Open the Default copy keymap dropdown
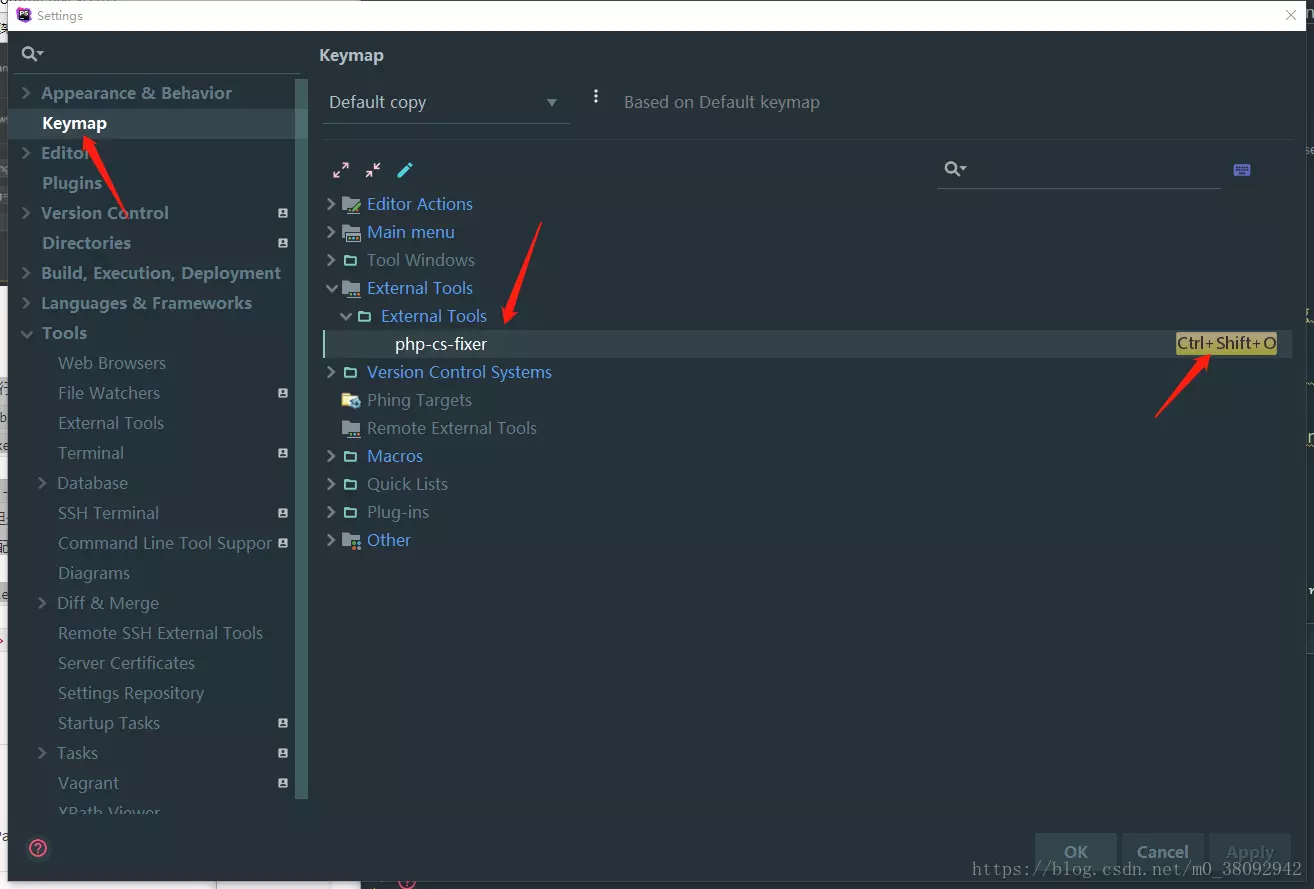1314x889 pixels. 446,103
